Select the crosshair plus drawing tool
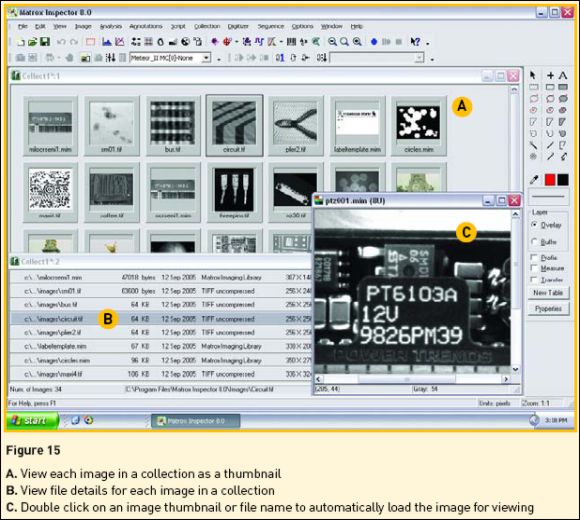This screenshot has height=520, width=580. (550, 75)
